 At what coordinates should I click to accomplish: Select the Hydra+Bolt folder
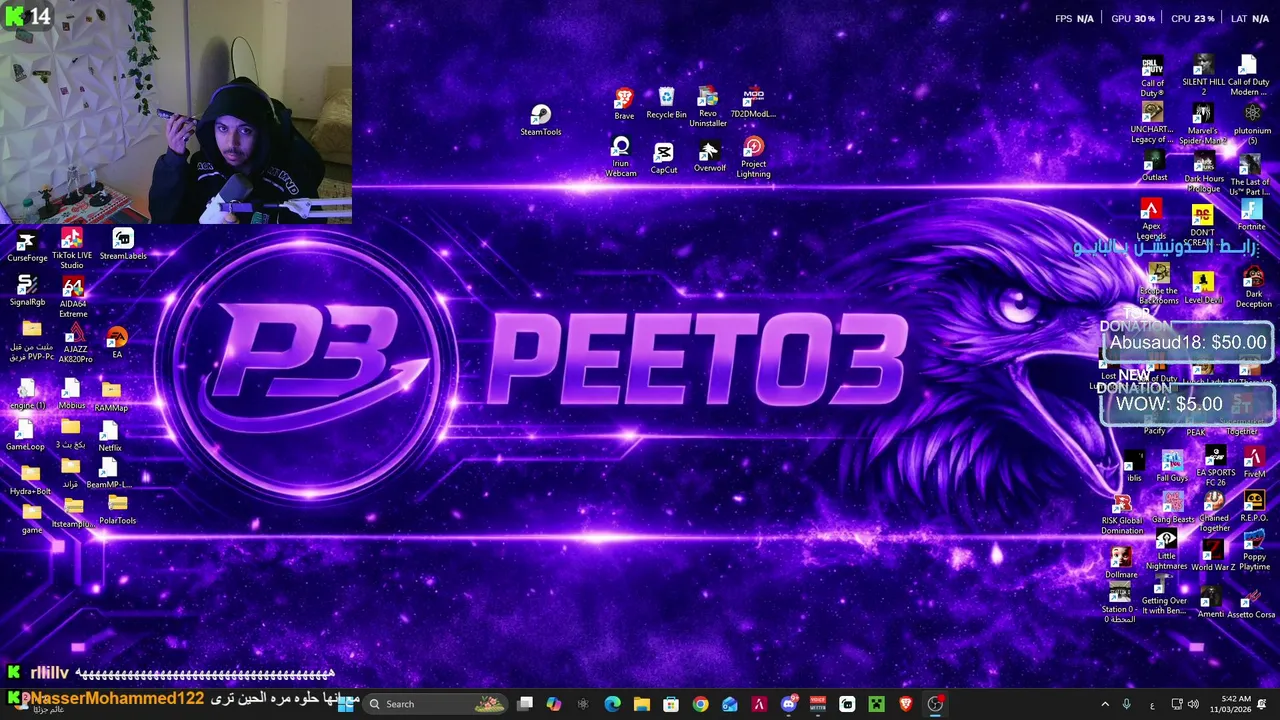pyautogui.click(x=30, y=480)
